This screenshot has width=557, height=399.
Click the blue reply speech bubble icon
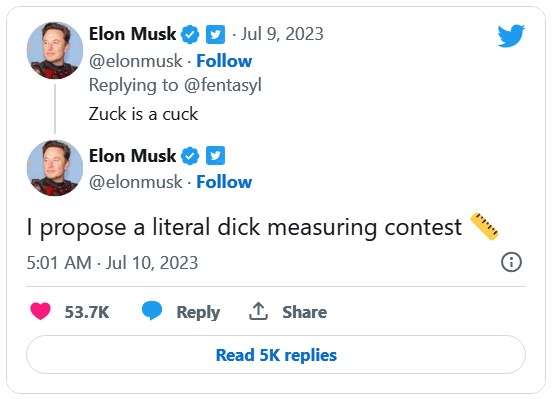click(x=152, y=310)
